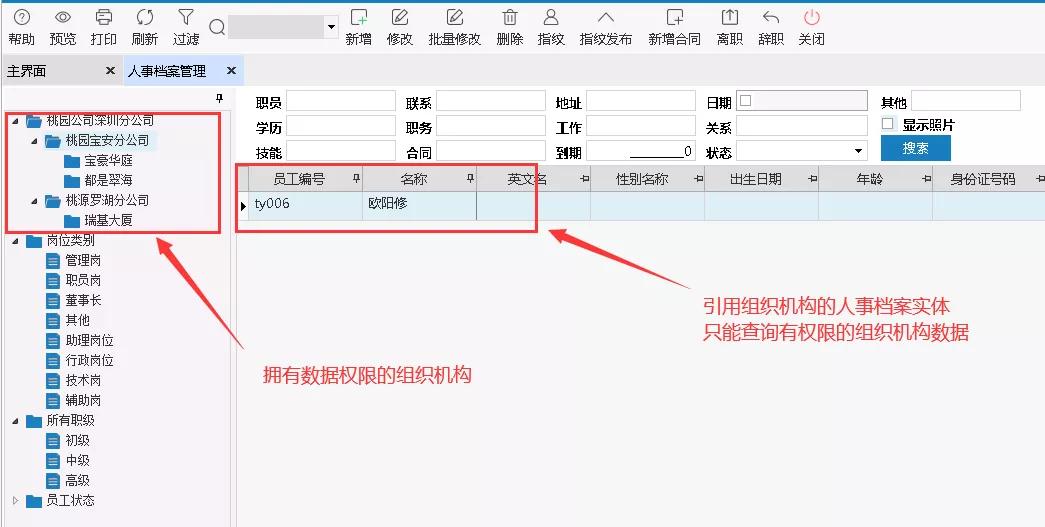Select the 助理岗位 item
The width and height of the screenshot is (1045, 527).
(x=89, y=340)
